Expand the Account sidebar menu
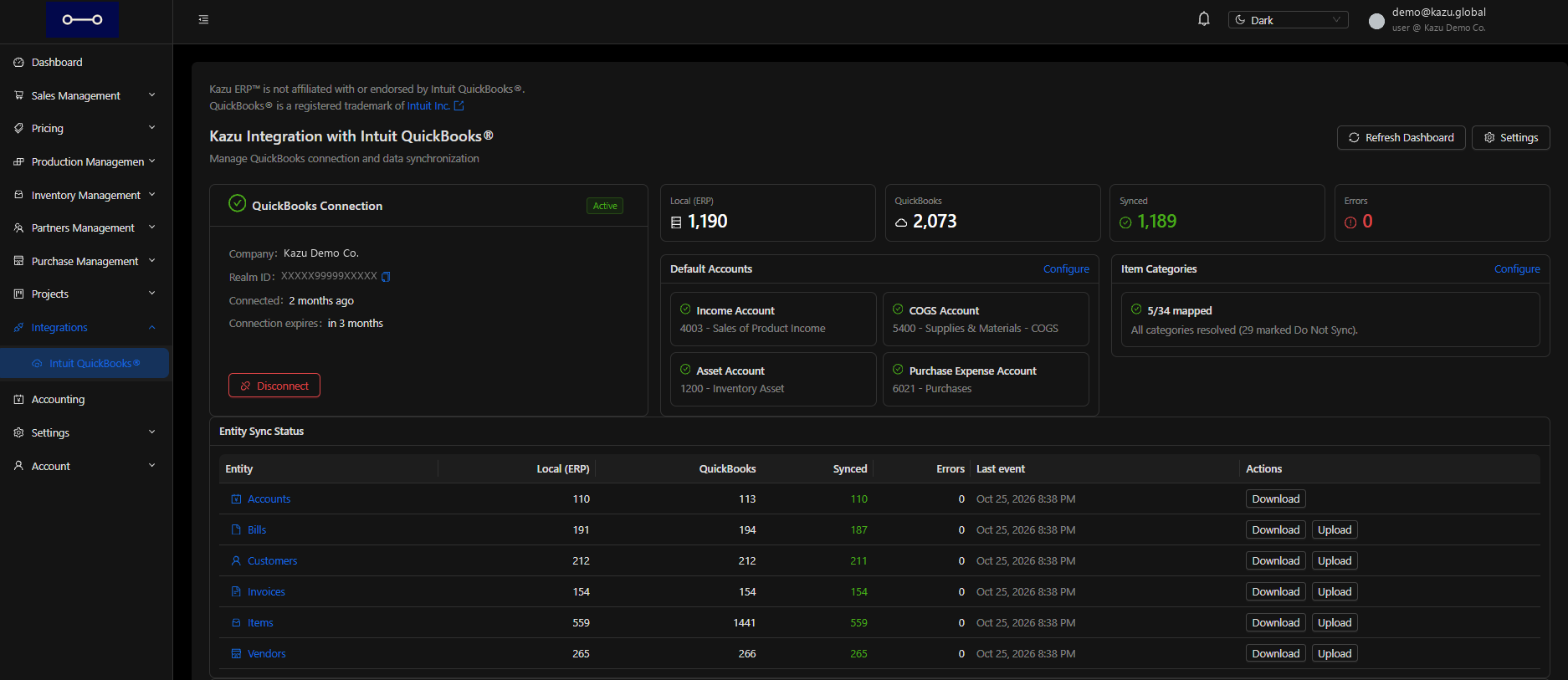The height and width of the screenshot is (680, 1568). 85,466
